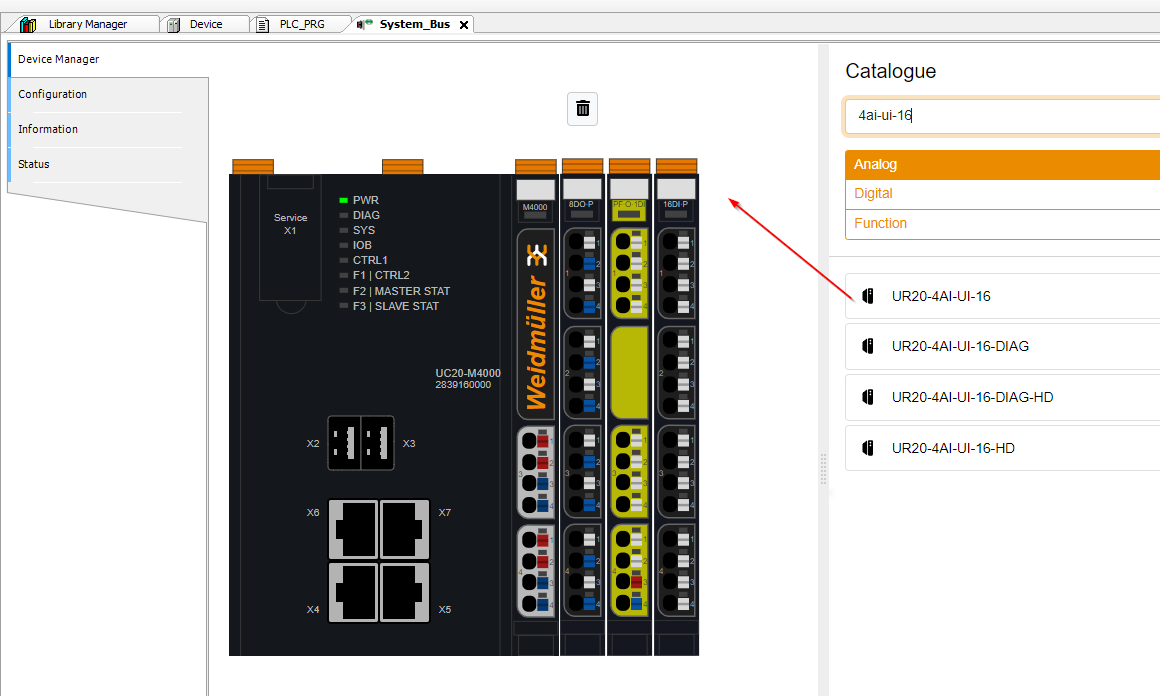This screenshot has height=696, width=1160.
Task: Choose UR20-4AI-UI-16-DIAG-HD module entry
Action: click(1002, 397)
